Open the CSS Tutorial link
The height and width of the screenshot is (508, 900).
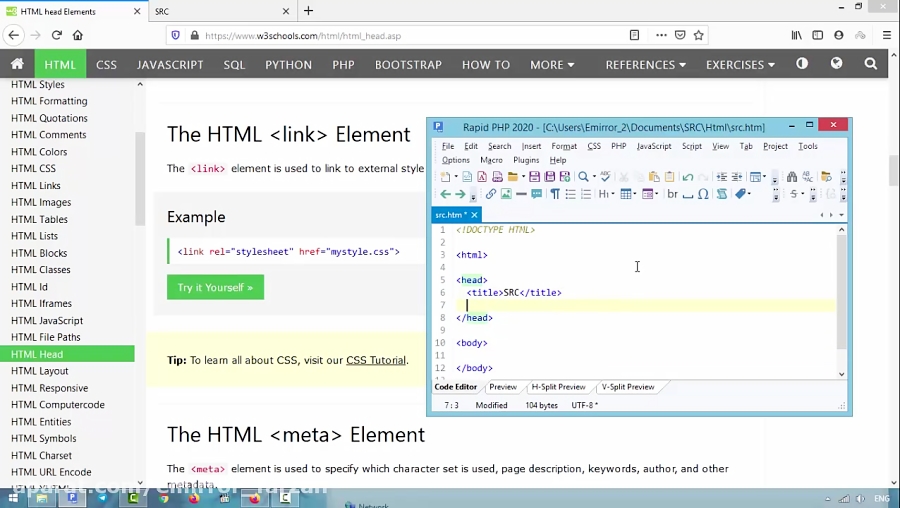click(x=376, y=360)
